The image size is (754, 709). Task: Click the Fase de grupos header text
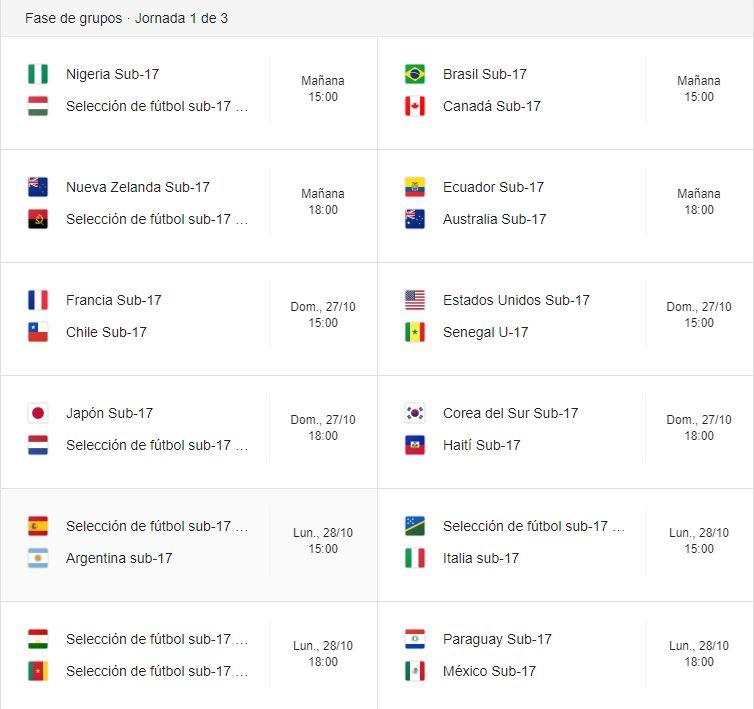tap(73, 18)
